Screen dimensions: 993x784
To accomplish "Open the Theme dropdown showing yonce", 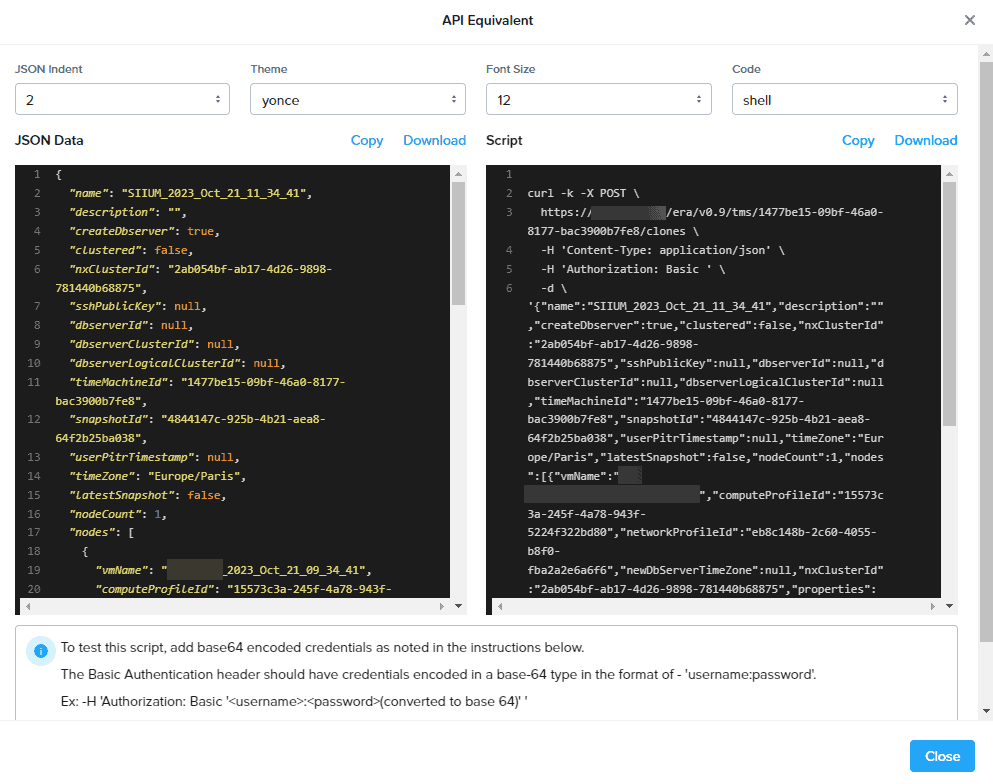I will (x=357, y=100).
